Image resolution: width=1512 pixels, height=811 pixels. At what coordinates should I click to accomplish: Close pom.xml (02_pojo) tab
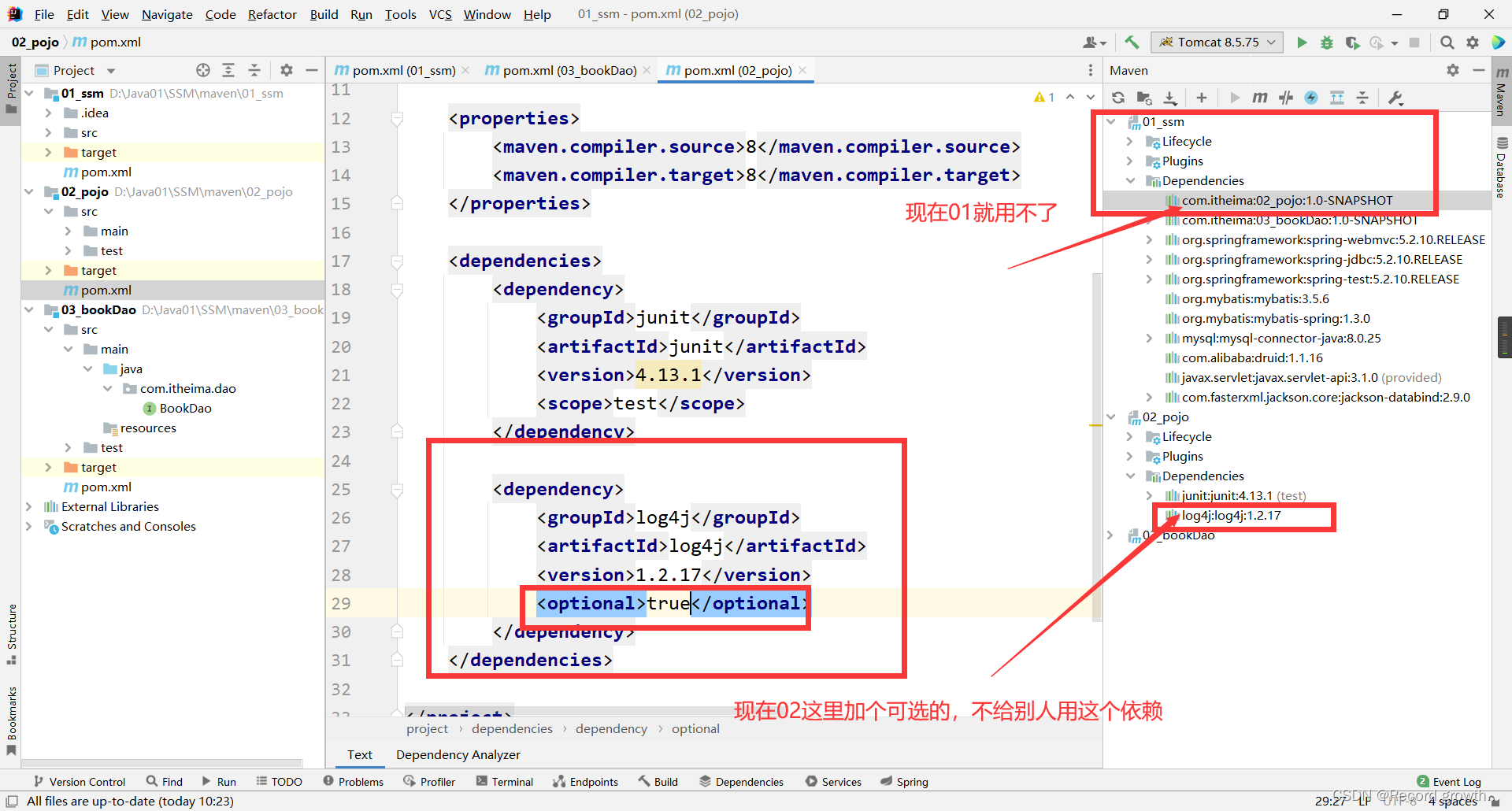coord(802,70)
